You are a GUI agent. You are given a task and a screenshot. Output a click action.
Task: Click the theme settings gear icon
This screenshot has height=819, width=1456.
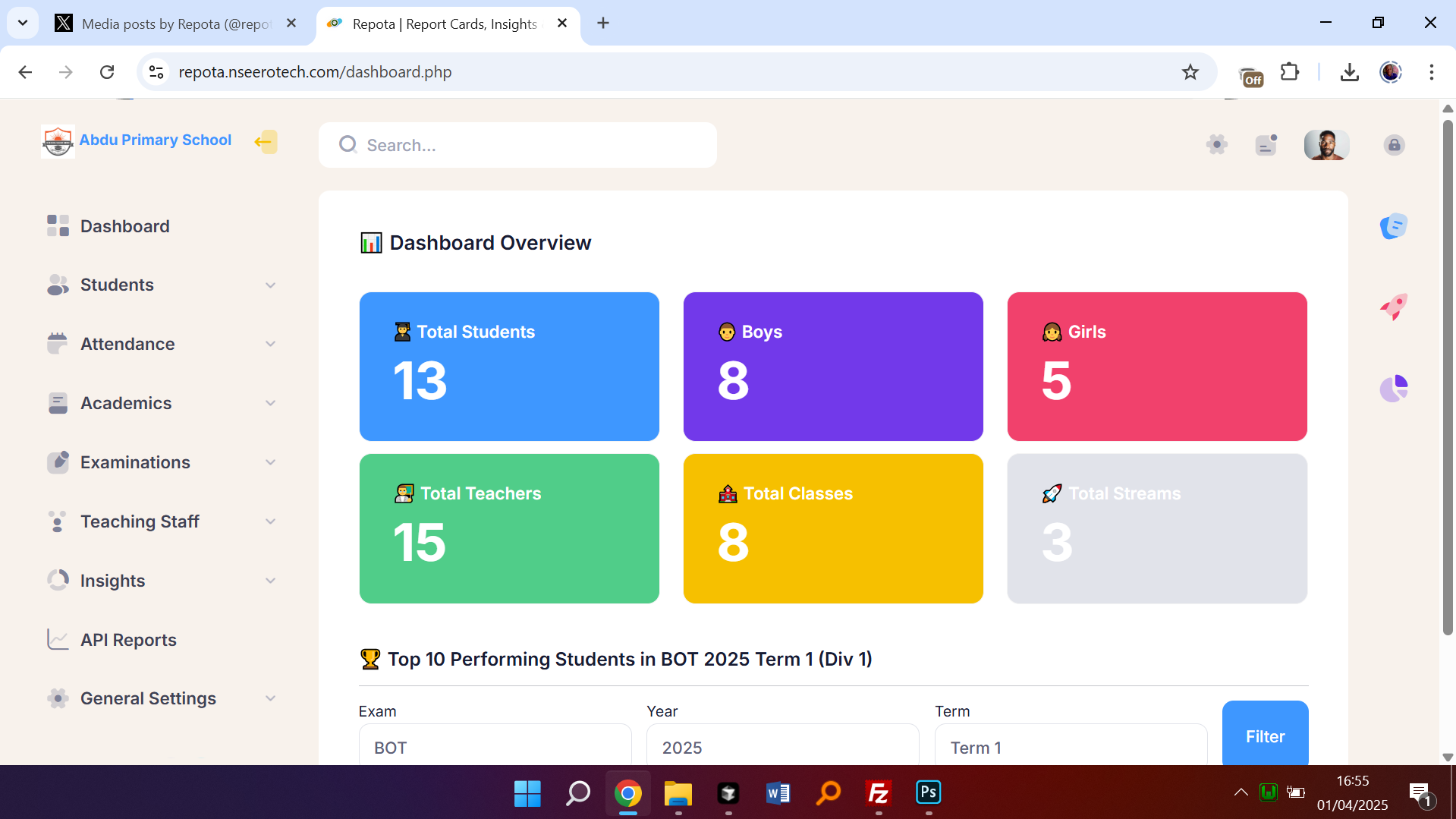click(1216, 144)
